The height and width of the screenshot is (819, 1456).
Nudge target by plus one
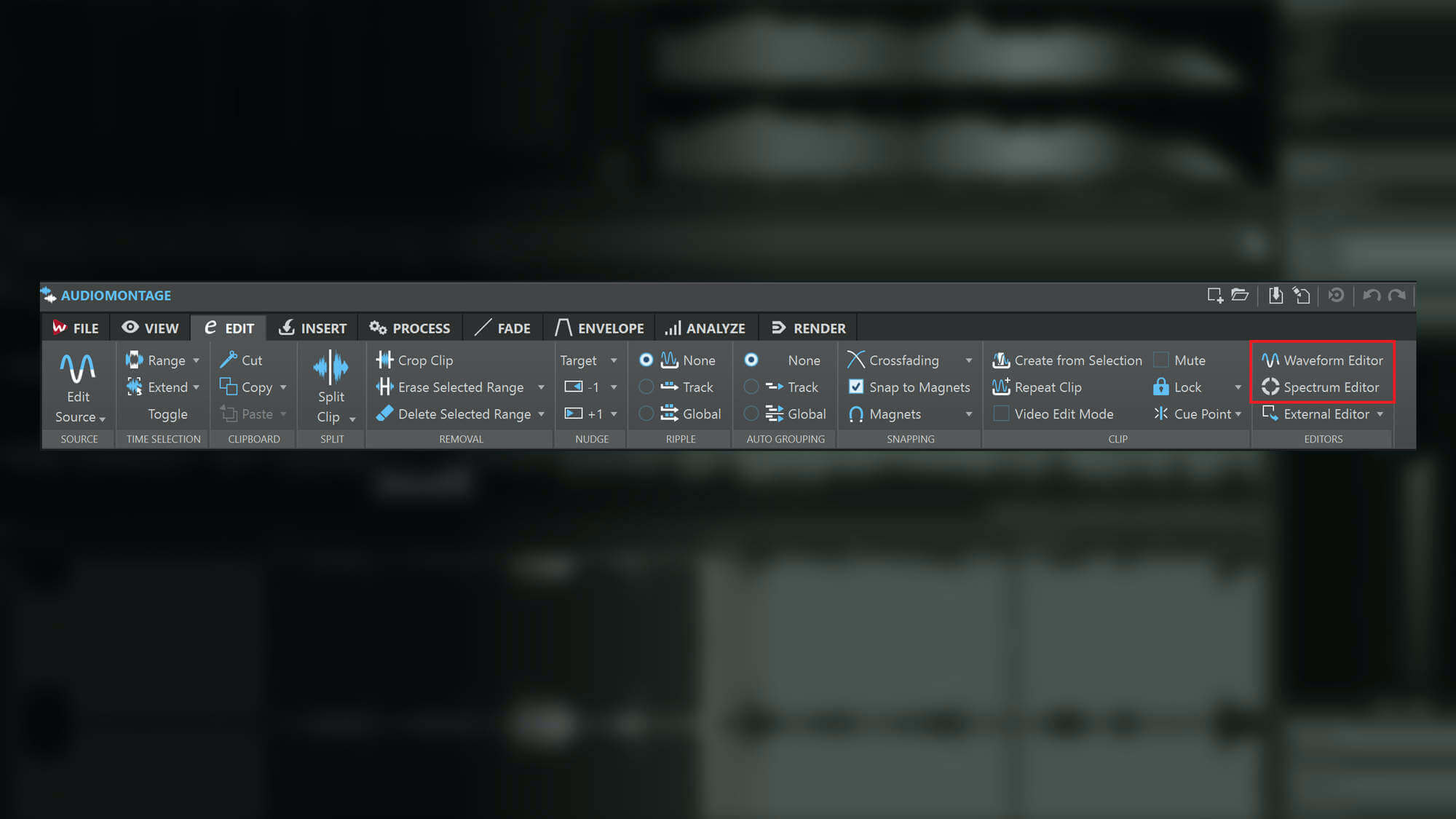click(x=584, y=414)
